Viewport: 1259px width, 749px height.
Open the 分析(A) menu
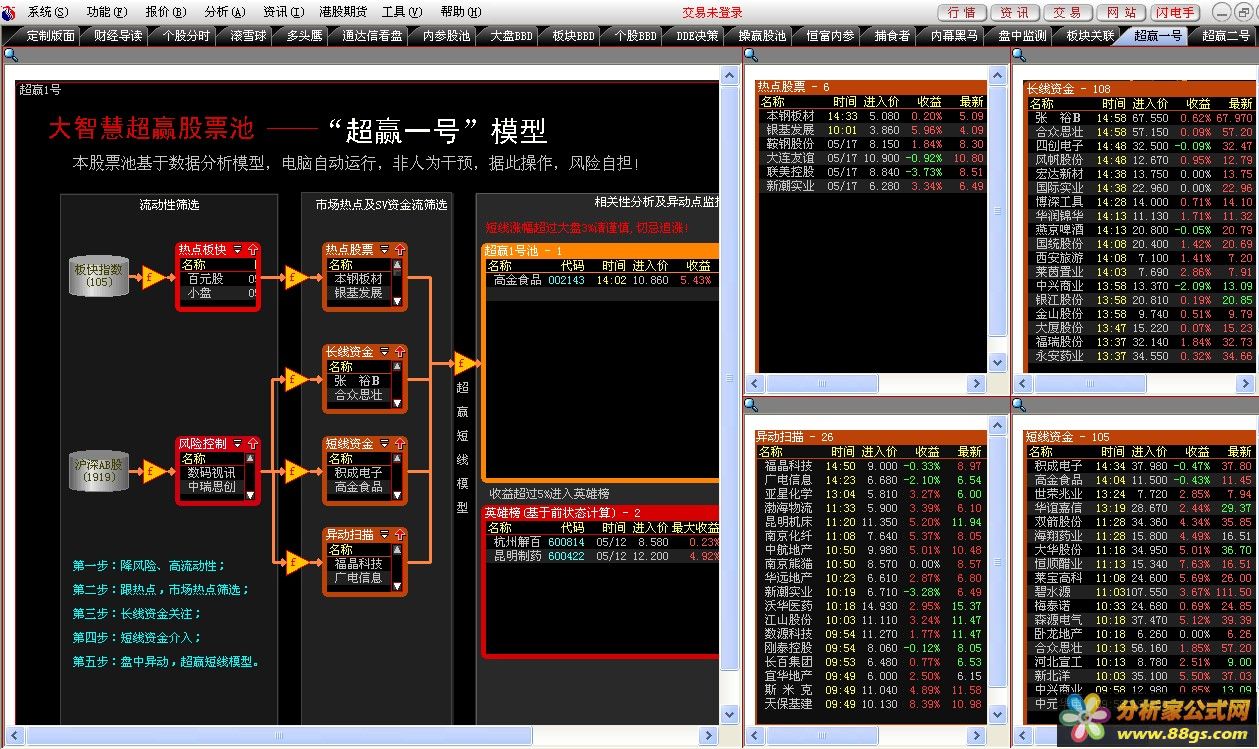(x=225, y=12)
